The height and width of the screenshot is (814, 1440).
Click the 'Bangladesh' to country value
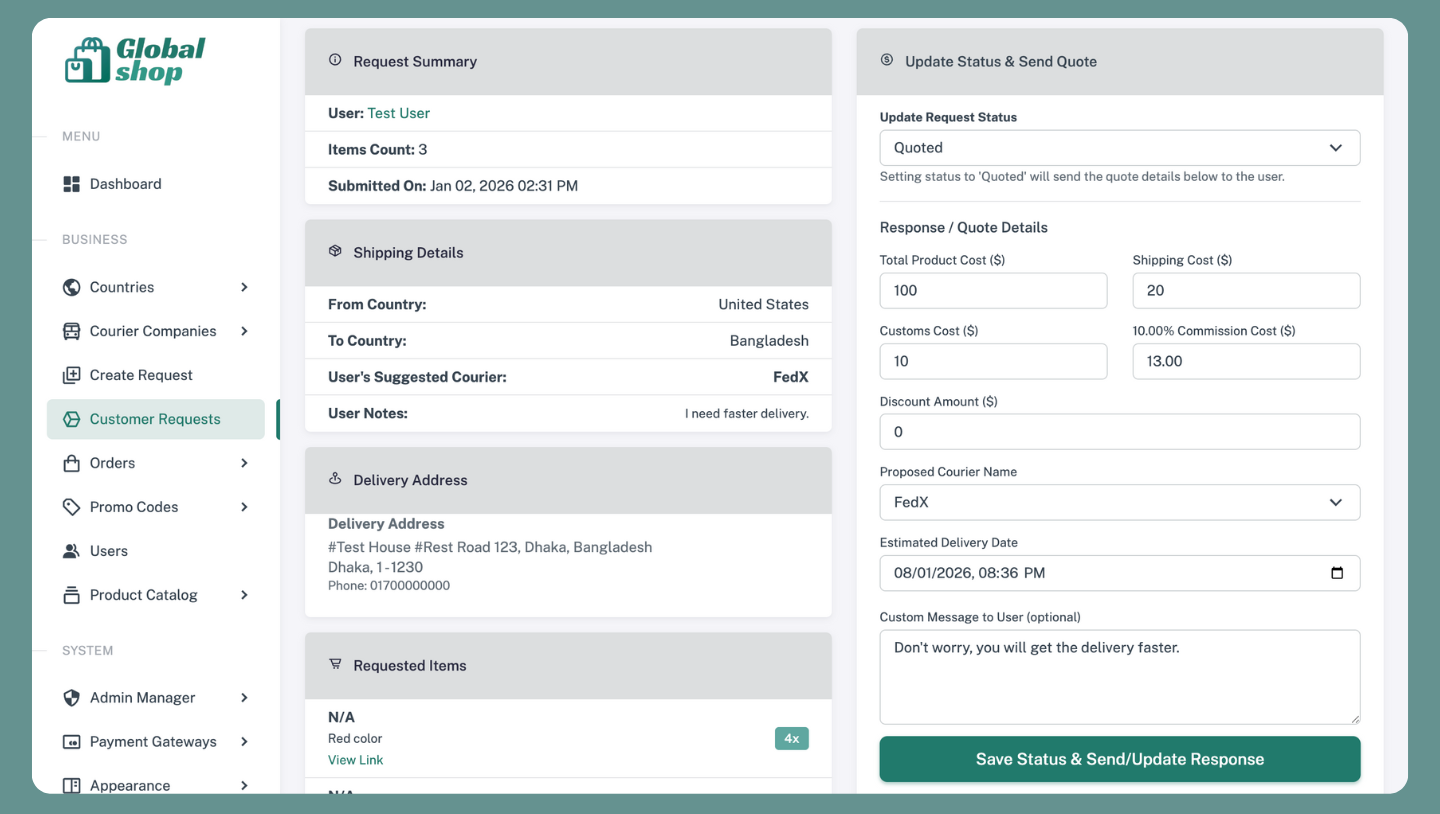[769, 340]
